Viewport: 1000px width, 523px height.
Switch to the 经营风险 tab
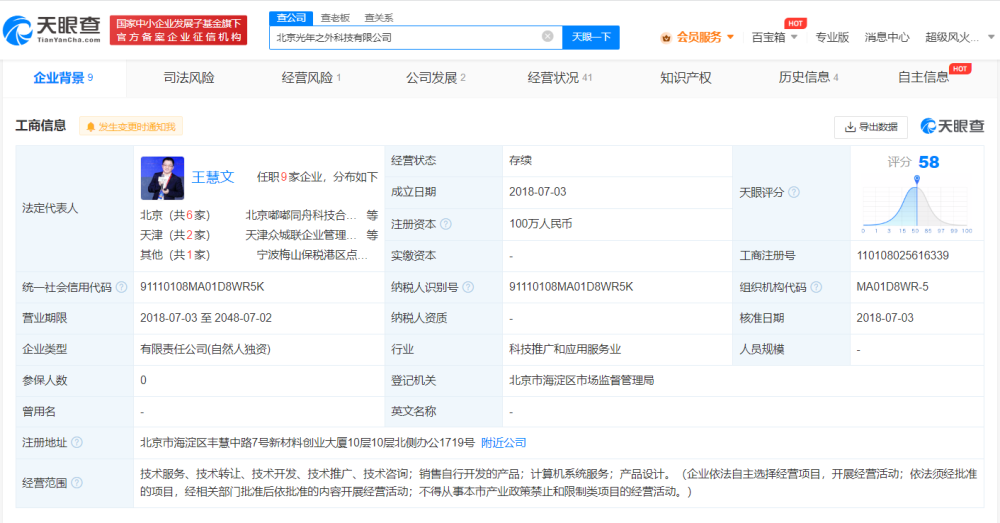pos(311,78)
